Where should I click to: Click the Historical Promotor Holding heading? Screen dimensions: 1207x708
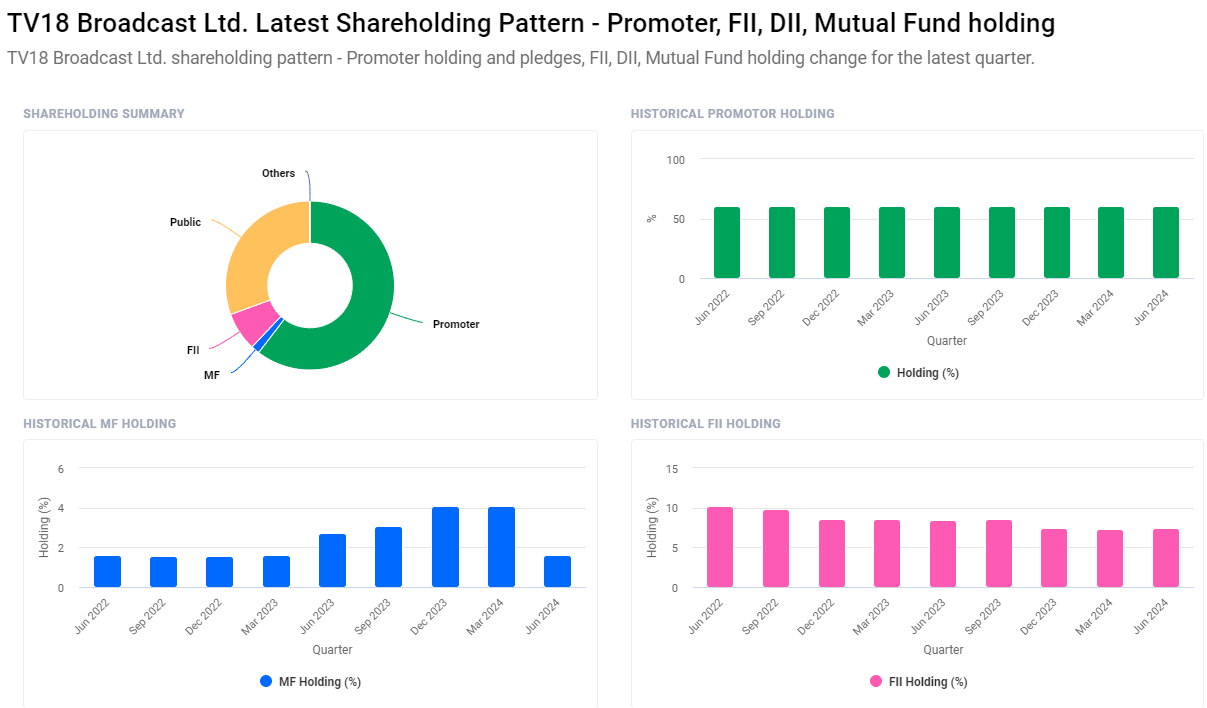tap(732, 114)
